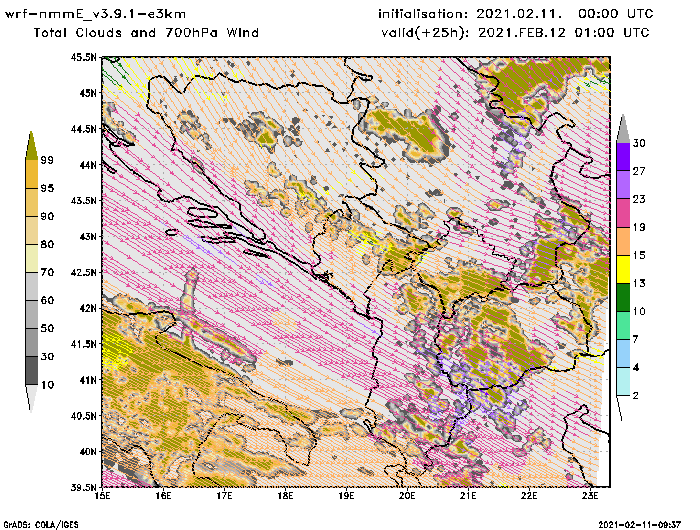Viewport: 700px width, 530px height.
Task: Click the 41N latitude label
Action: click(x=88, y=380)
